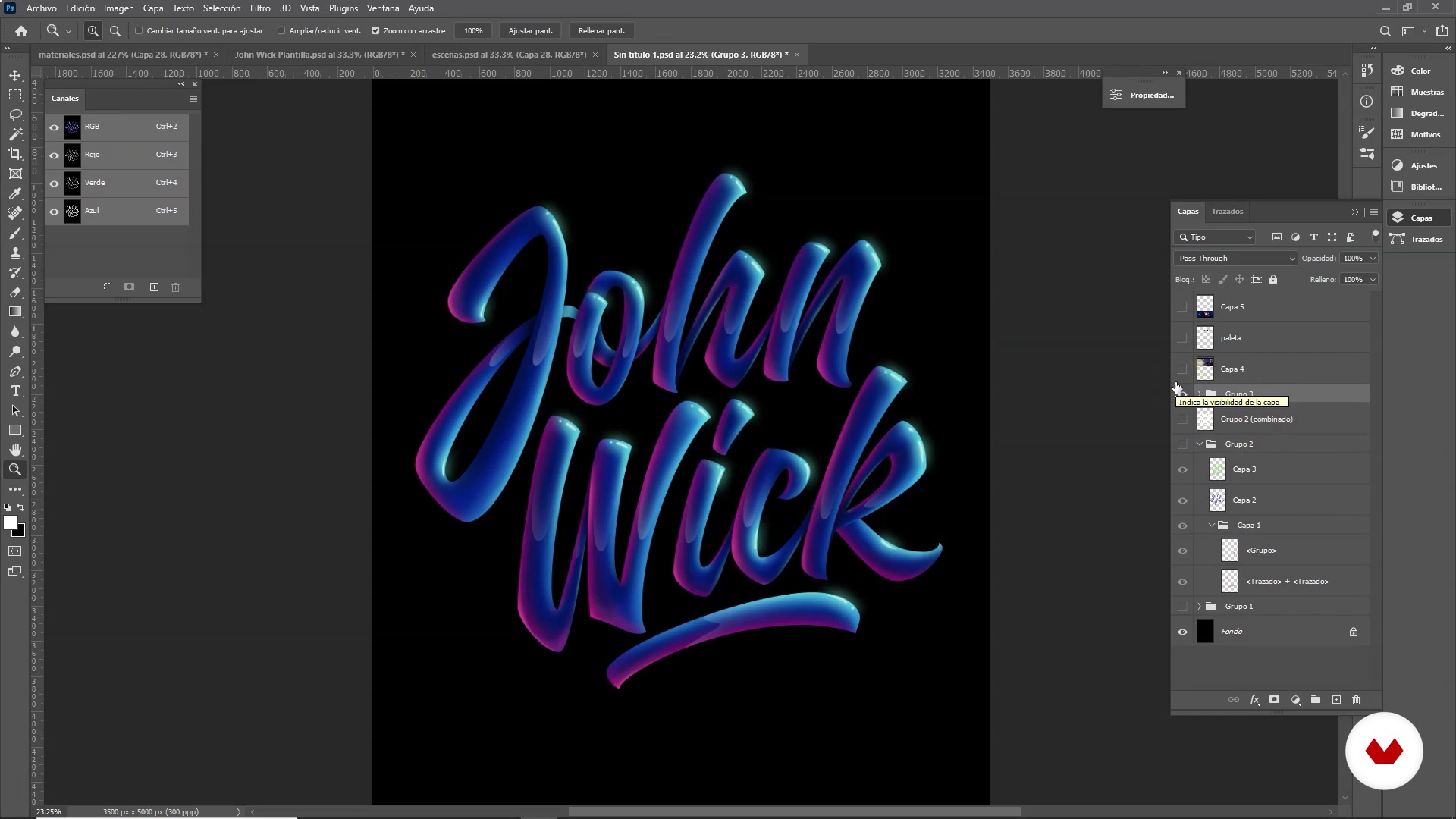Hide the Capa 2 layer

[1182, 500]
